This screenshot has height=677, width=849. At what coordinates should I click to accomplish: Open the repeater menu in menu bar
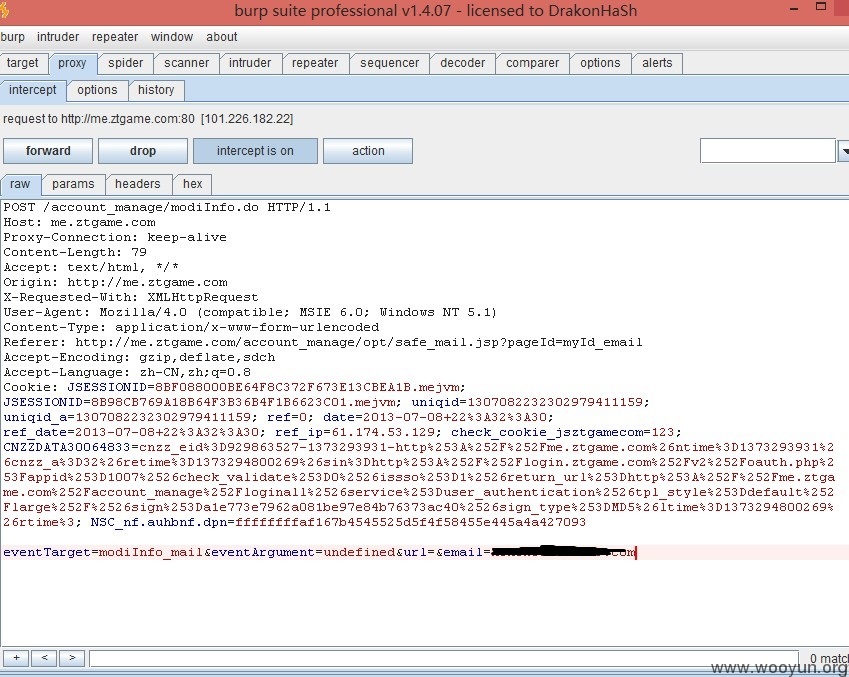[115, 37]
